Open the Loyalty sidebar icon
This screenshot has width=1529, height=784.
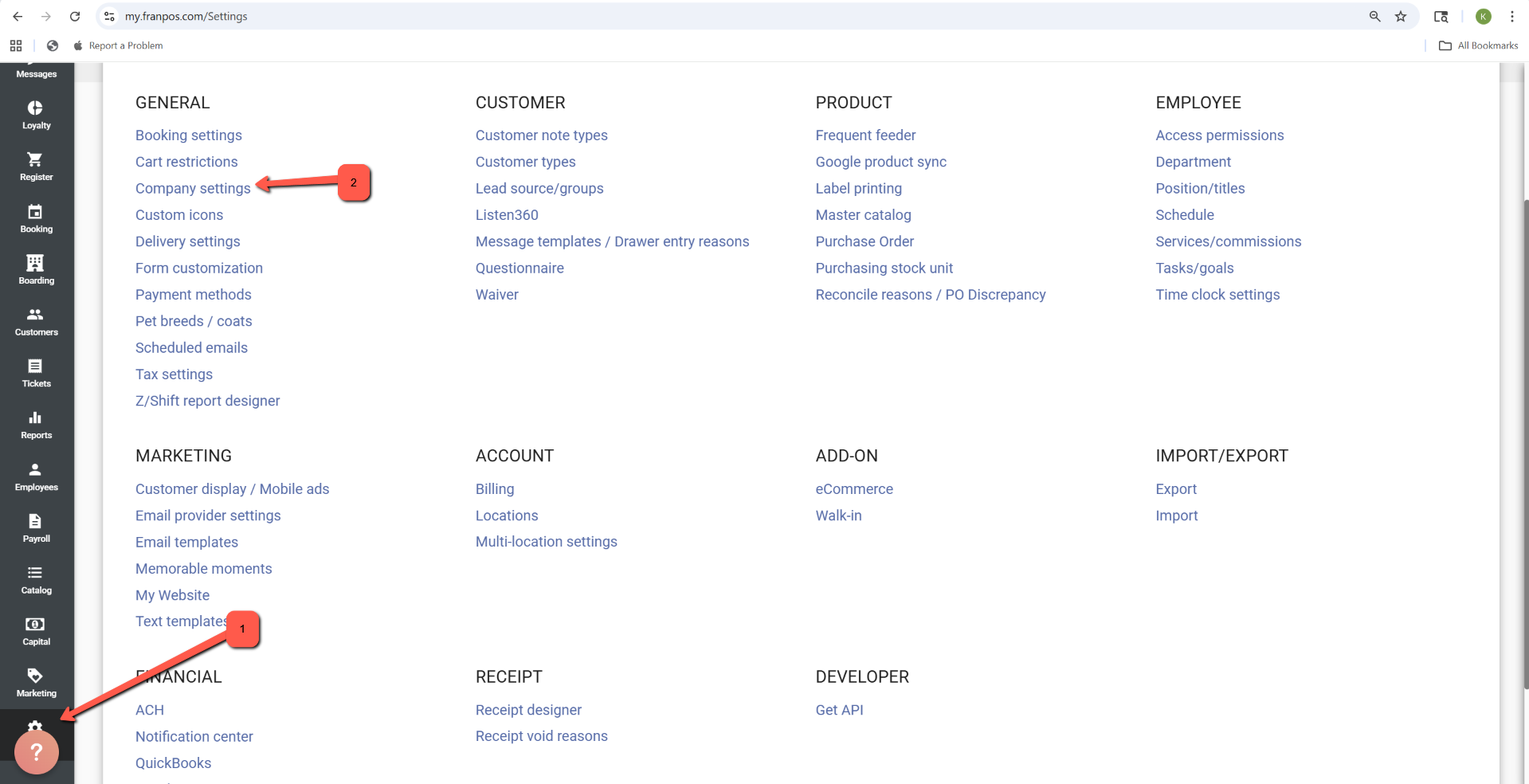tap(35, 108)
